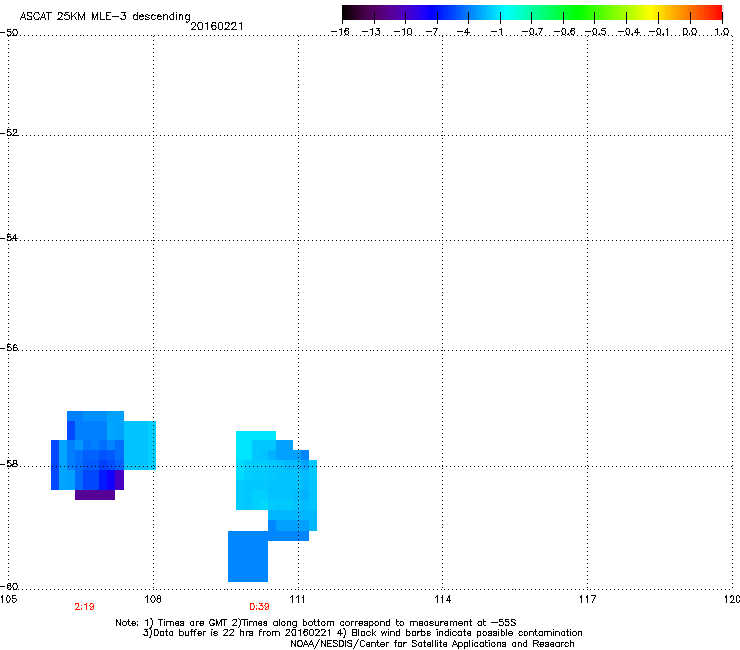Screen dimensions: 740x650
Task: Click the -54 latitude axis label
Action: tap(9, 237)
